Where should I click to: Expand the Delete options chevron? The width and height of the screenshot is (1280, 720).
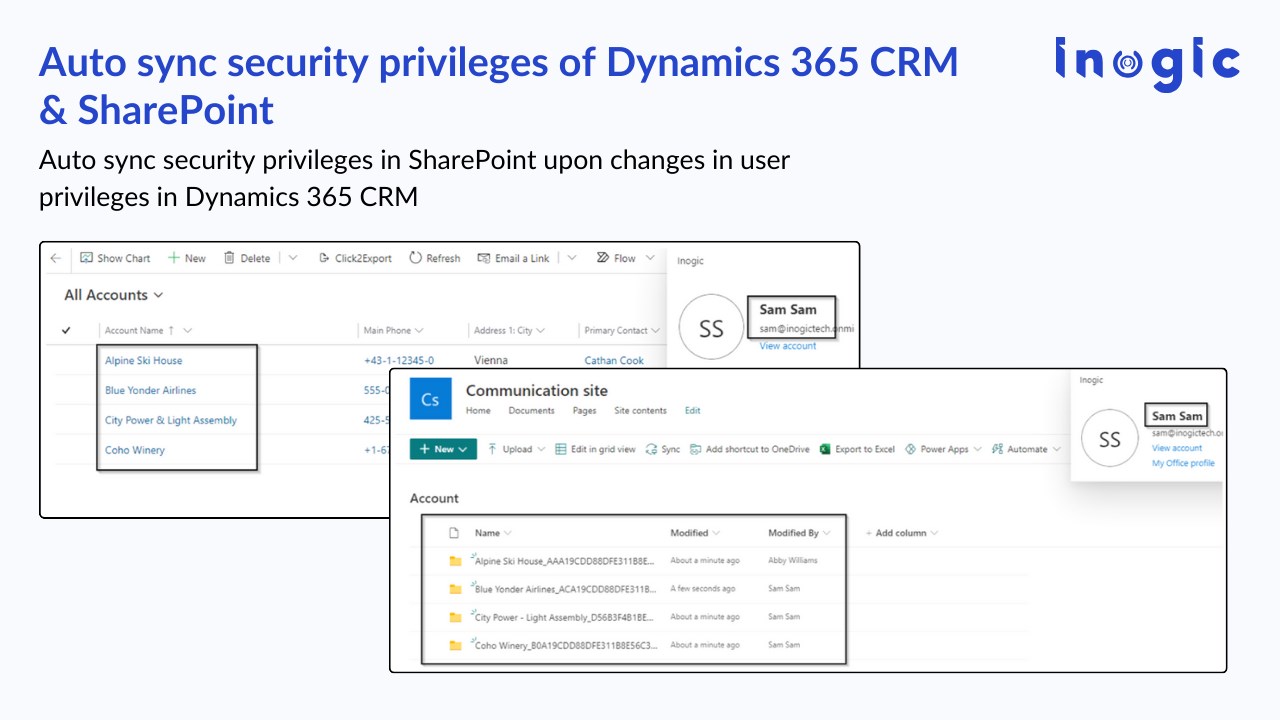(x=293, y=258)
